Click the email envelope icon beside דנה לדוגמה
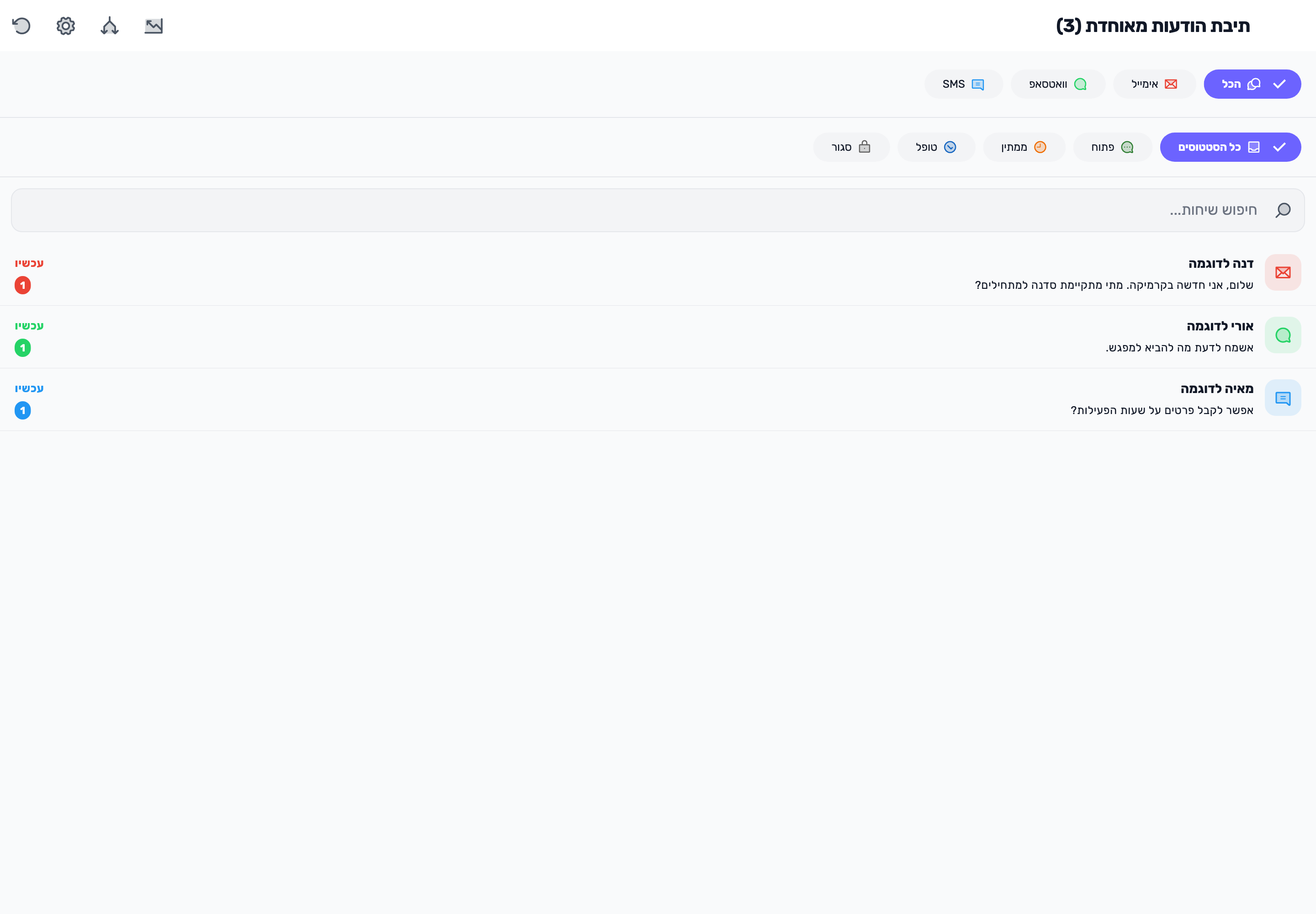 [x=1283, y=272]
